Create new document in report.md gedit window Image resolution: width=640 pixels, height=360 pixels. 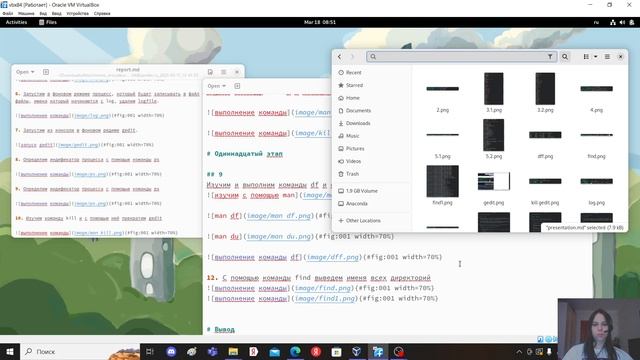[x=46, y=72]
